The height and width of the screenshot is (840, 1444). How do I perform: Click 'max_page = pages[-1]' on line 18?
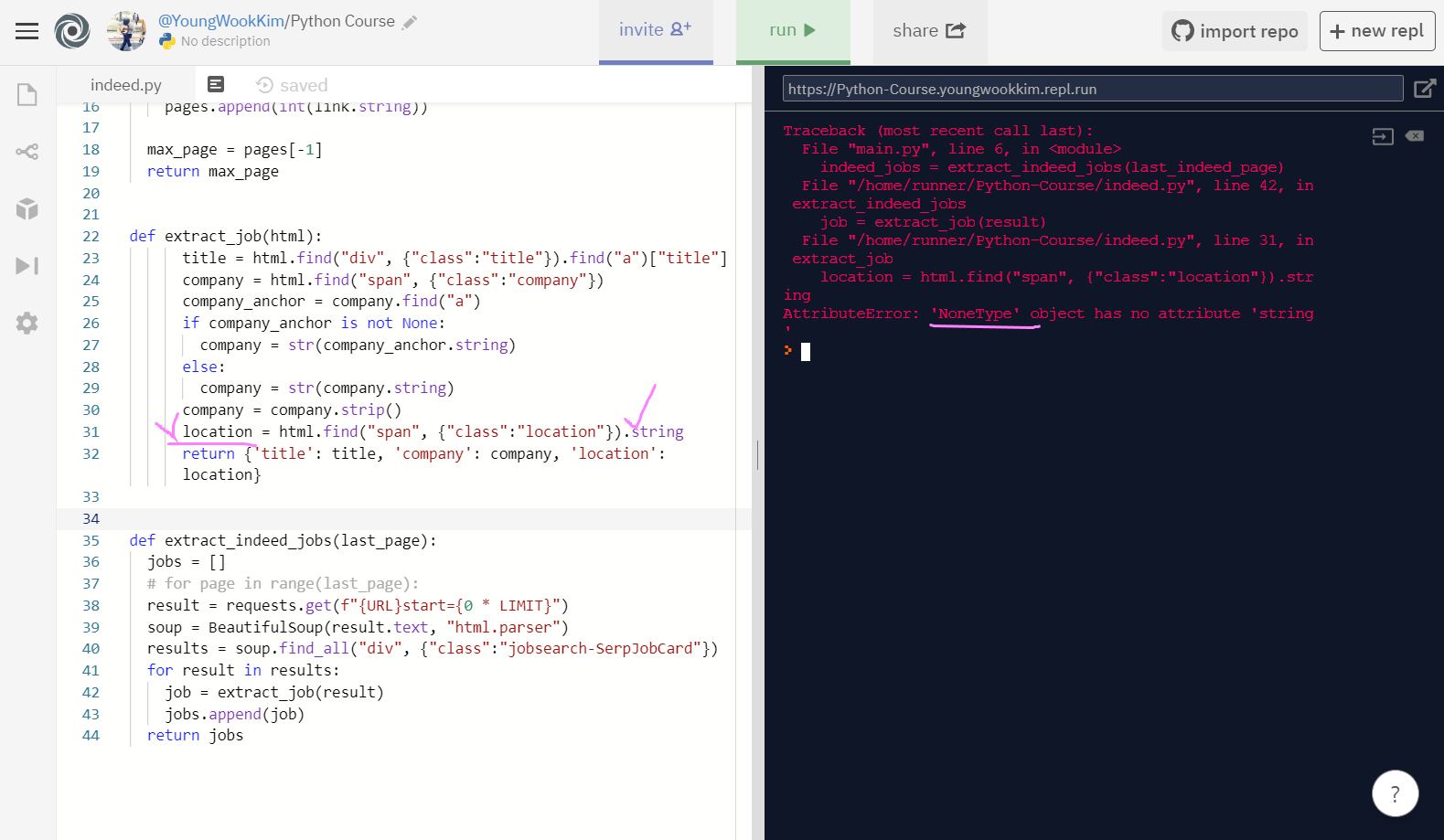pos(235,149)
